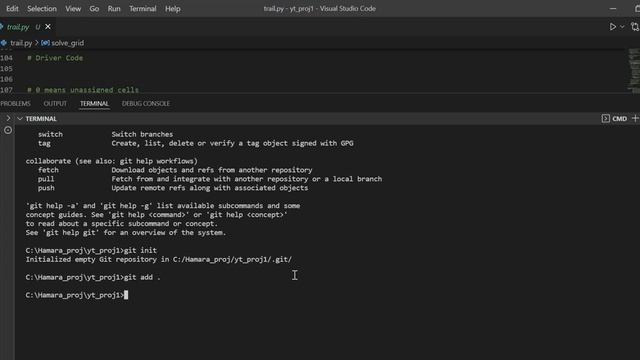Switch to the Output panel tab
640x360 pixels.
[x=55, y=104]
